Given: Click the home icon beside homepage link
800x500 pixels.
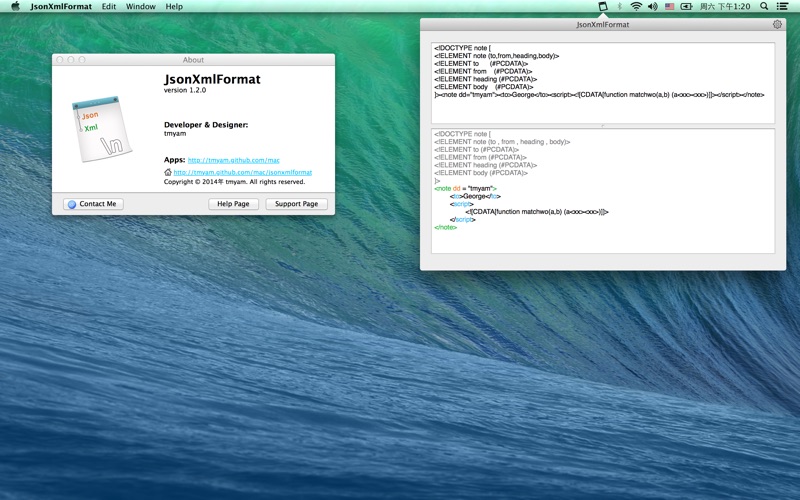Looking at the screenshot, I should 168,172.
